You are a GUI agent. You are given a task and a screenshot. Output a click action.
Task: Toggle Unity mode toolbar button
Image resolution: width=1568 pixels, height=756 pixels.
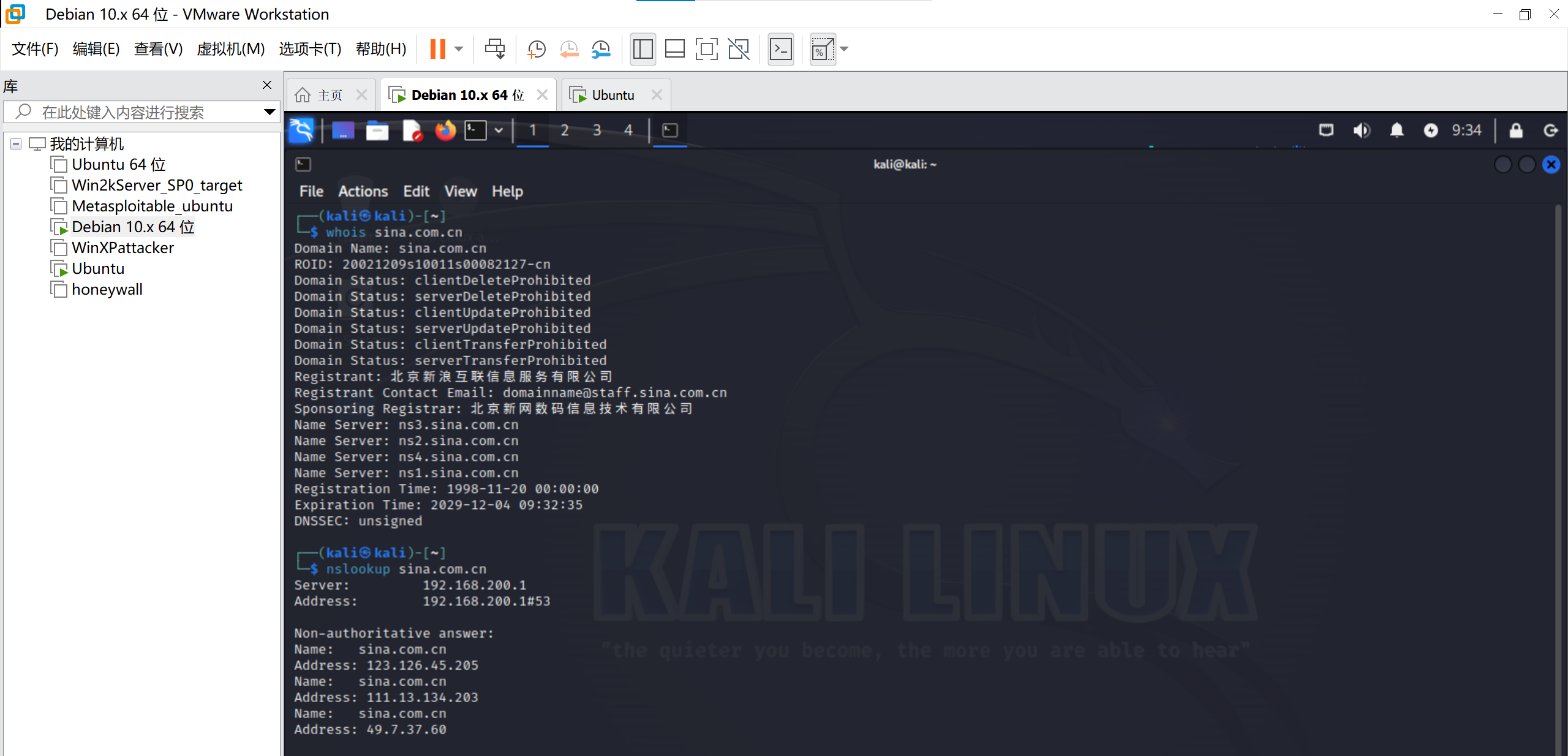(739, 49)
